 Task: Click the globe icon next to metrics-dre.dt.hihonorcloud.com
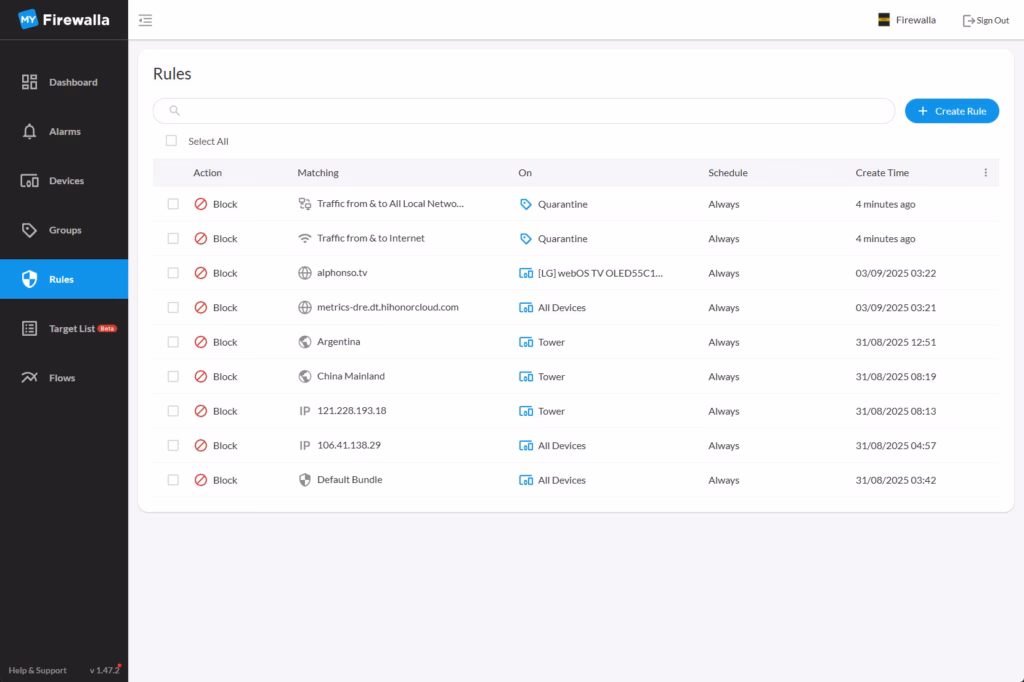(305, 308)
